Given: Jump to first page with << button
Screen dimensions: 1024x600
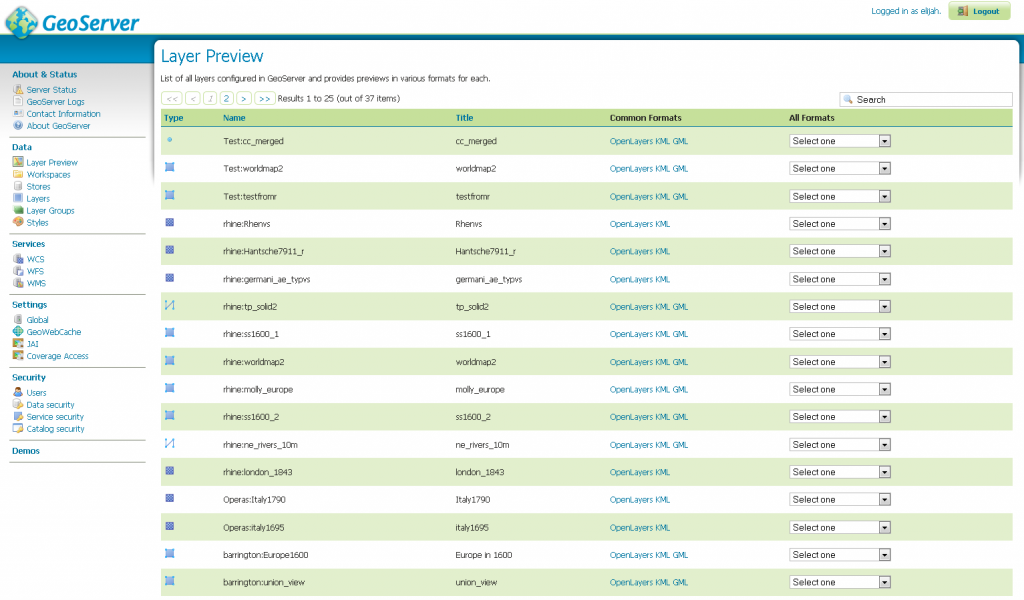Looking at the screenshot, I should (172, 99).
